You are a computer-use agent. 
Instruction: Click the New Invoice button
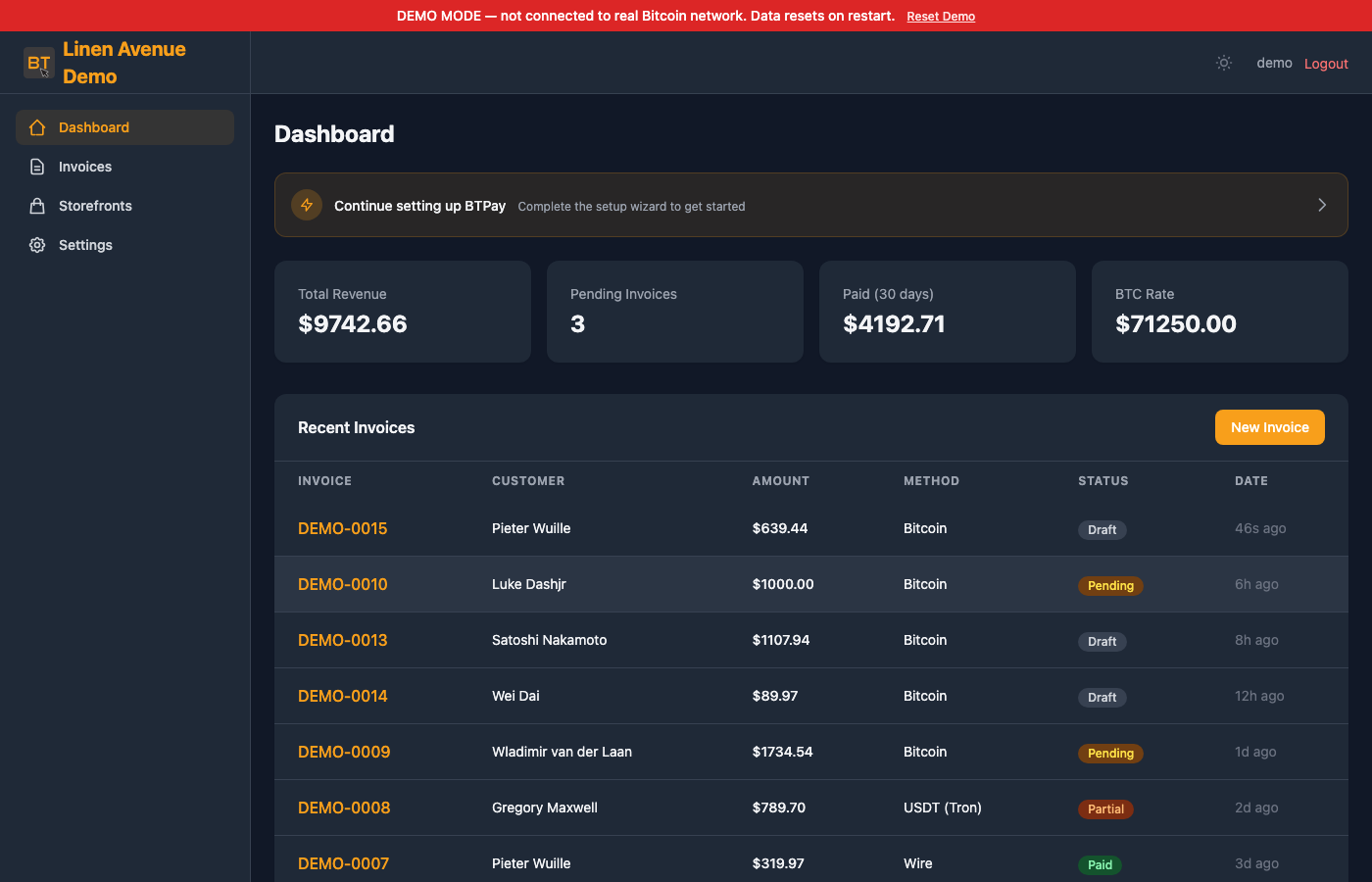point(1270,427)
